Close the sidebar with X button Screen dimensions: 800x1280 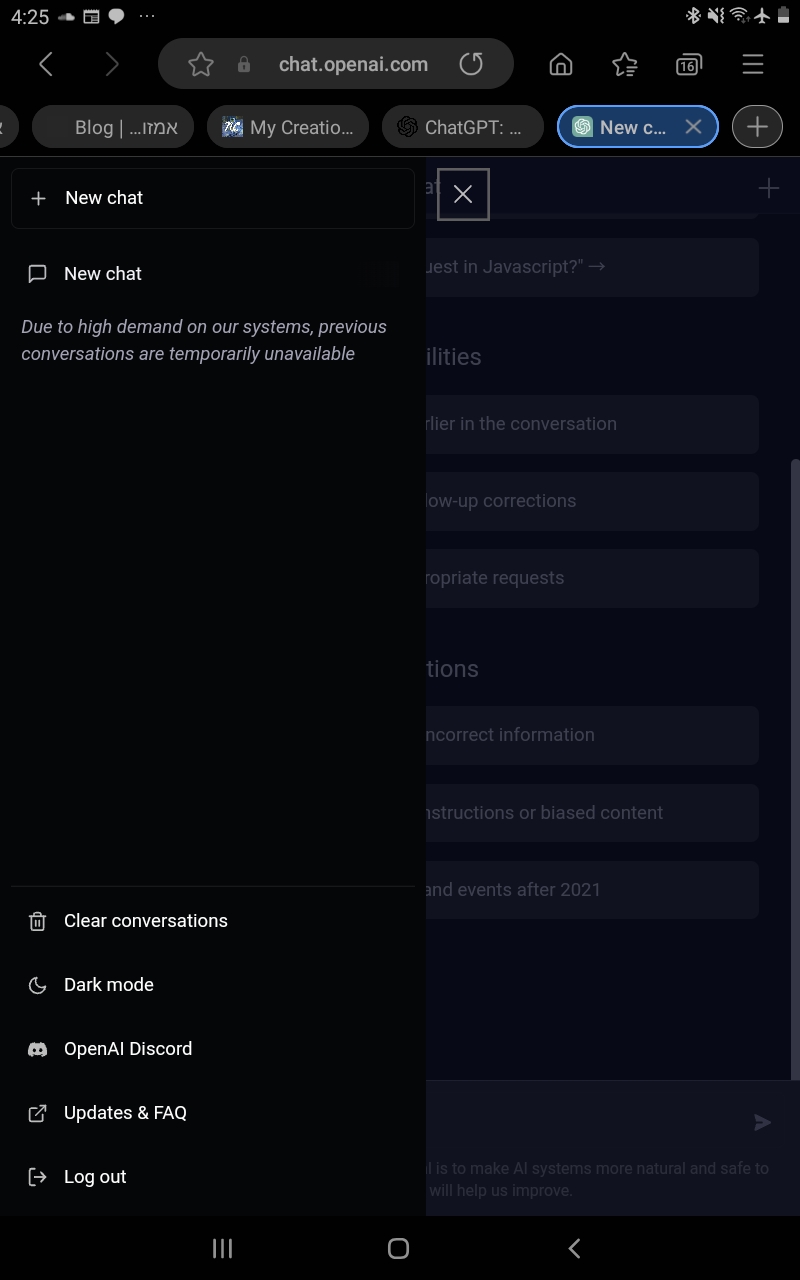[x=463, y=194]
